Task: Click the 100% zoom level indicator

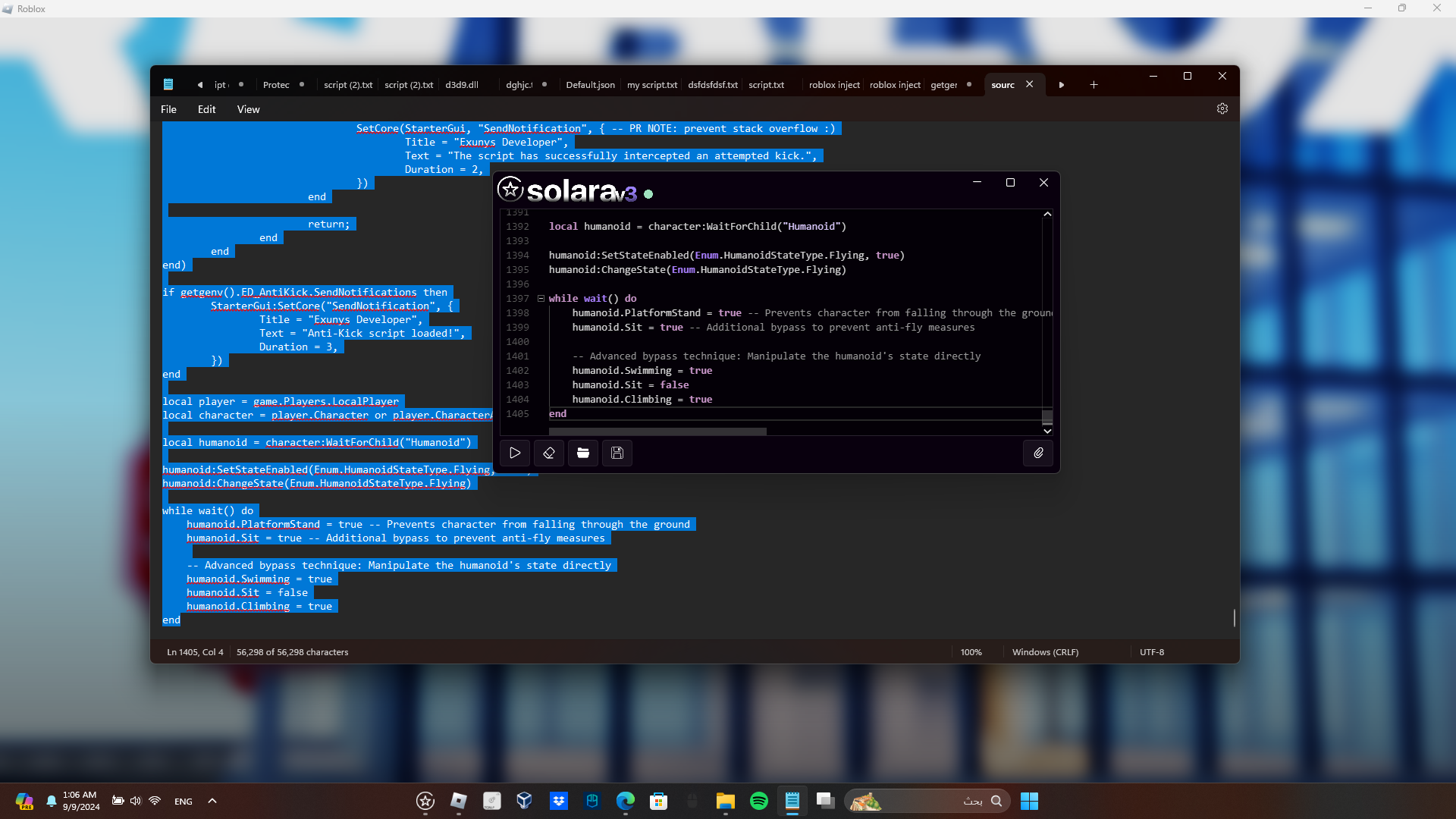Action: coord(971,652)
